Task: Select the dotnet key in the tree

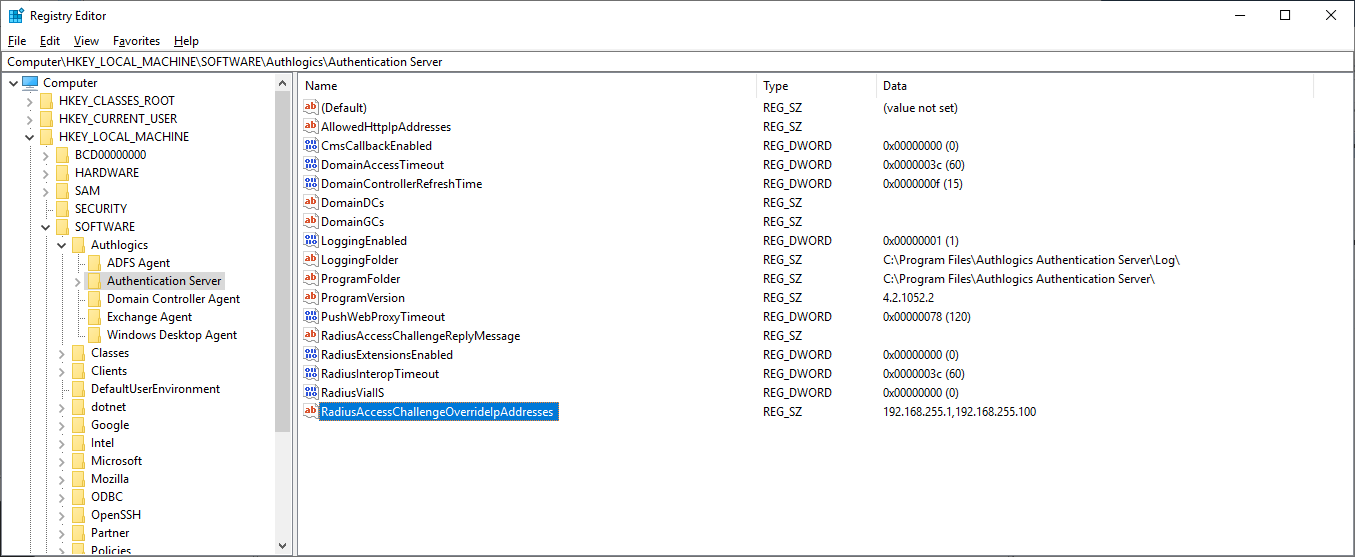Action: [108, 407]
